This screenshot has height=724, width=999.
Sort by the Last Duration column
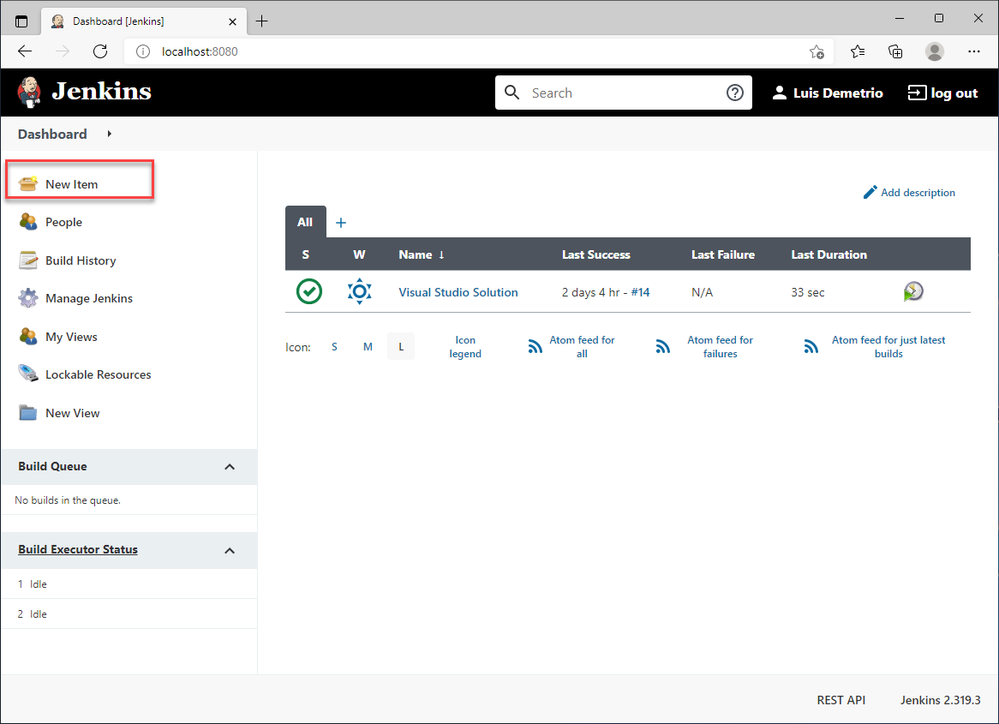(x=828, y=254)
